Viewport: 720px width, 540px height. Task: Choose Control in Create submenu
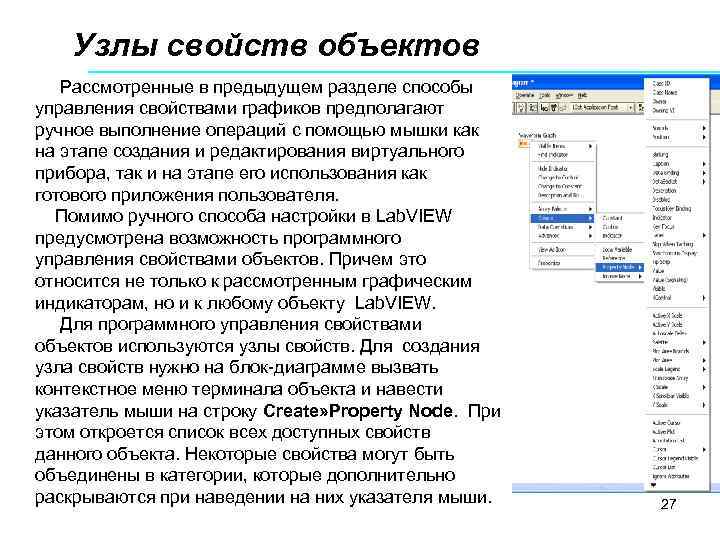point(610,227)
